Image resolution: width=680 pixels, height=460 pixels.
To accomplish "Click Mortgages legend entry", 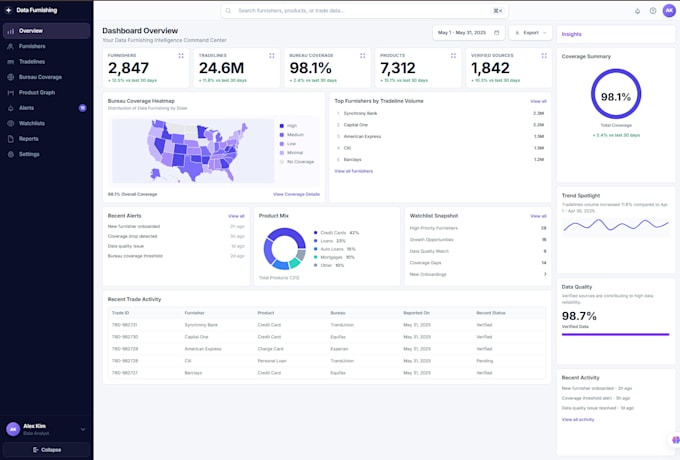I will [334, 257].
